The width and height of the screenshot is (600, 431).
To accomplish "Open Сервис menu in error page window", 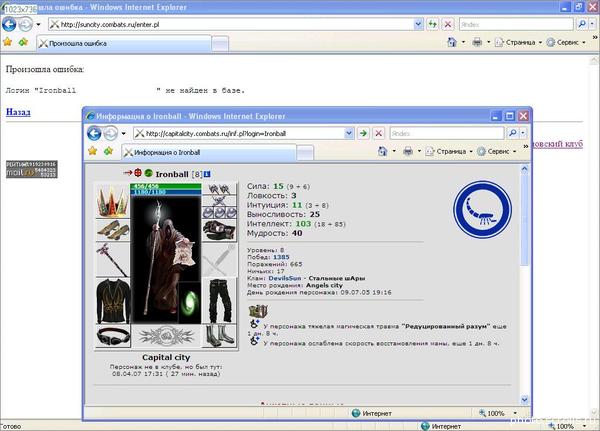I will pos(566,42).
